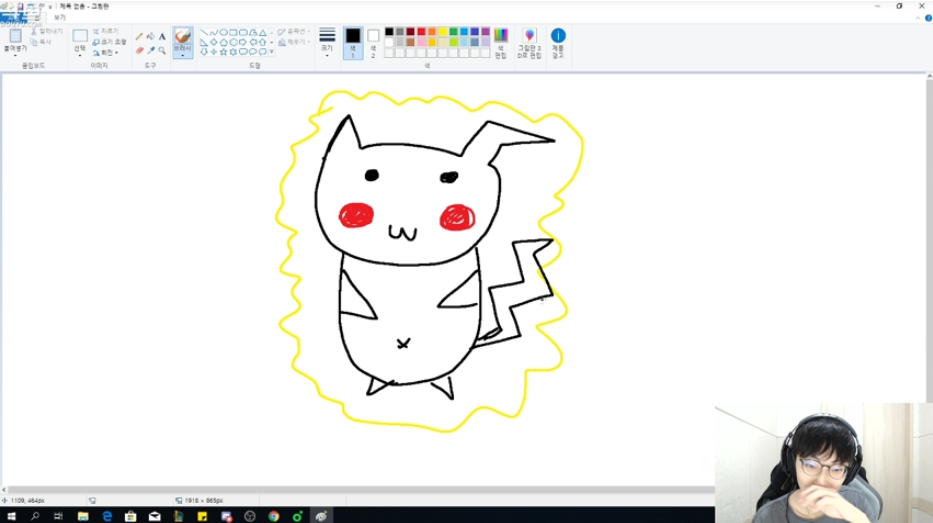Choose the straight Line shape

204,33
